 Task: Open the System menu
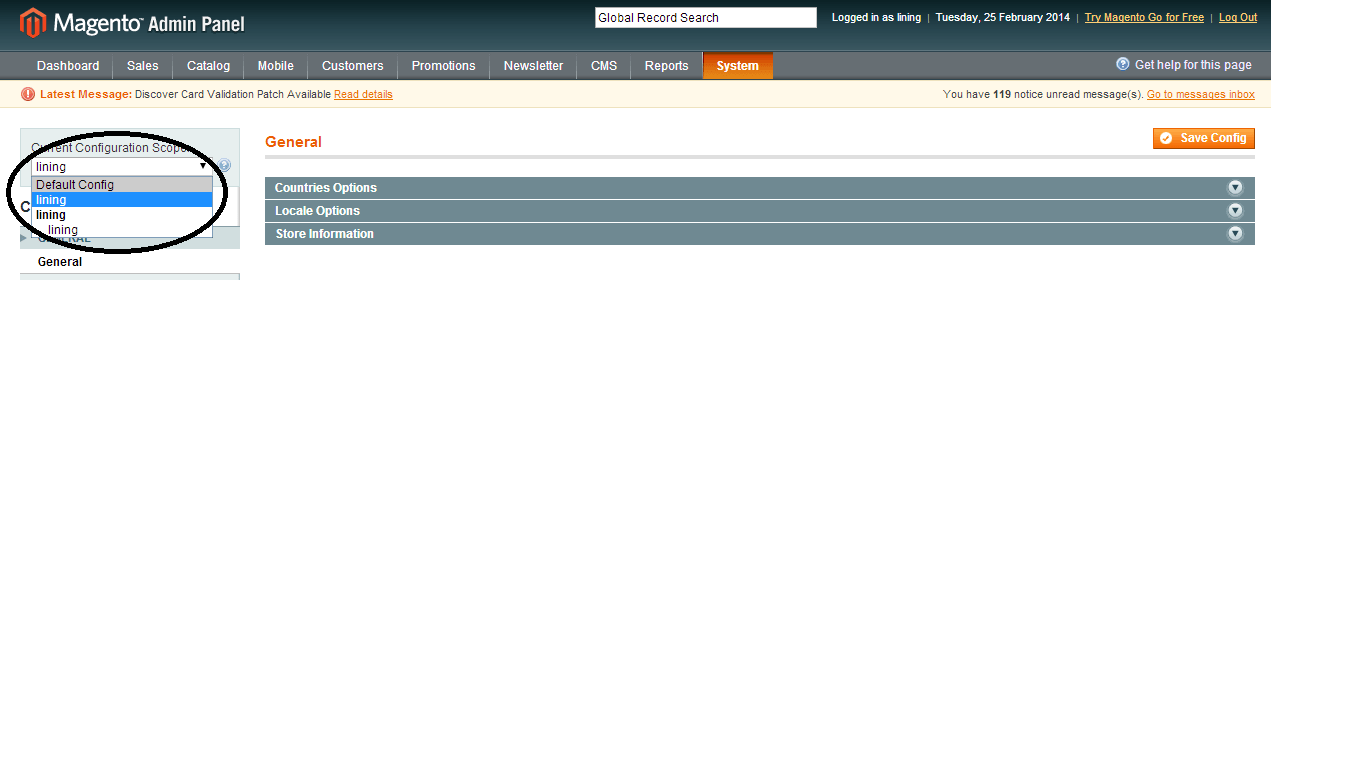(x=738, y=66)
